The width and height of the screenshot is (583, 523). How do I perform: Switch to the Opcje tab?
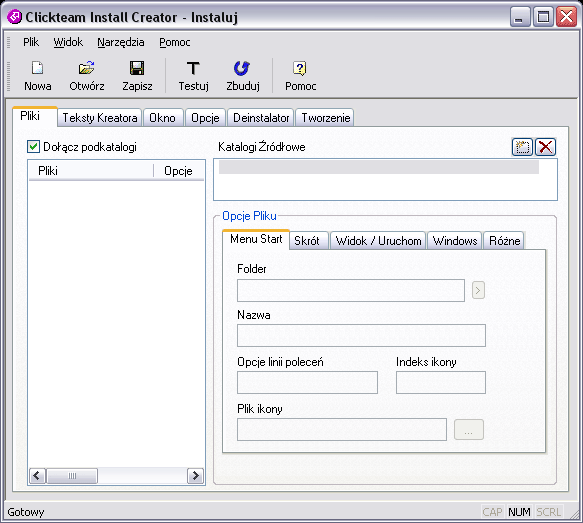coord(205,118)
